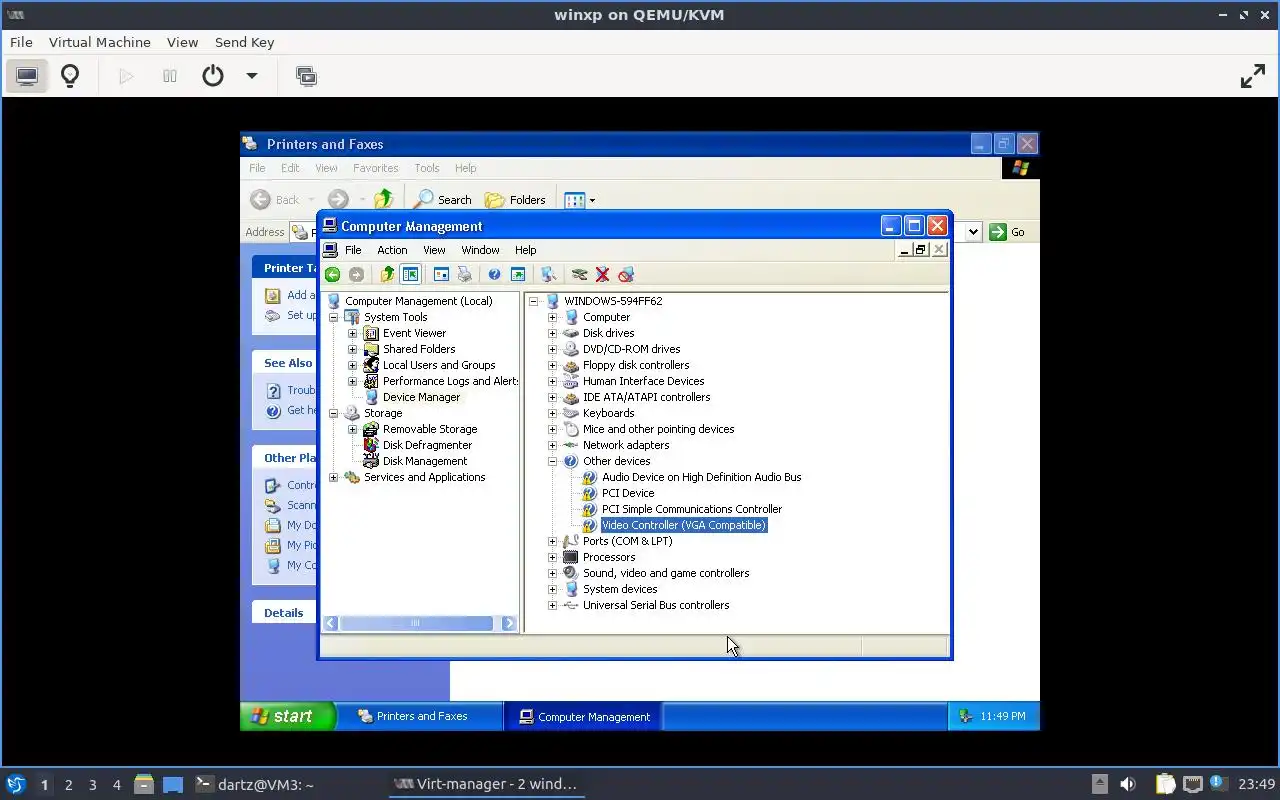Image resolution: width=1280 pixels, height=800 pixels.
Task: Click the lightbulb details icon in virt-manager
Action: tap(70, 76)
